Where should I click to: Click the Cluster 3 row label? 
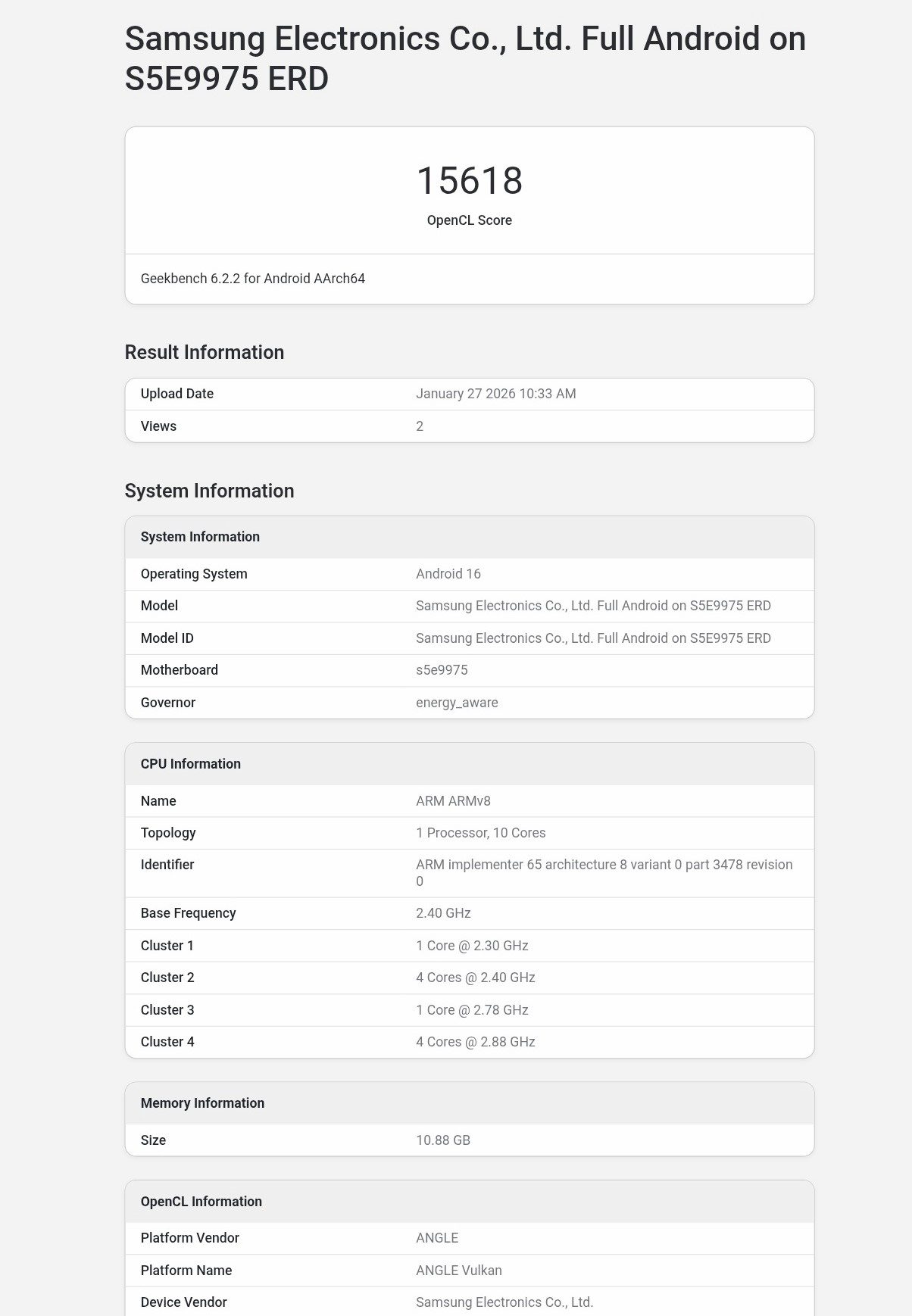pyautogui.click(x=167, y=1010)
